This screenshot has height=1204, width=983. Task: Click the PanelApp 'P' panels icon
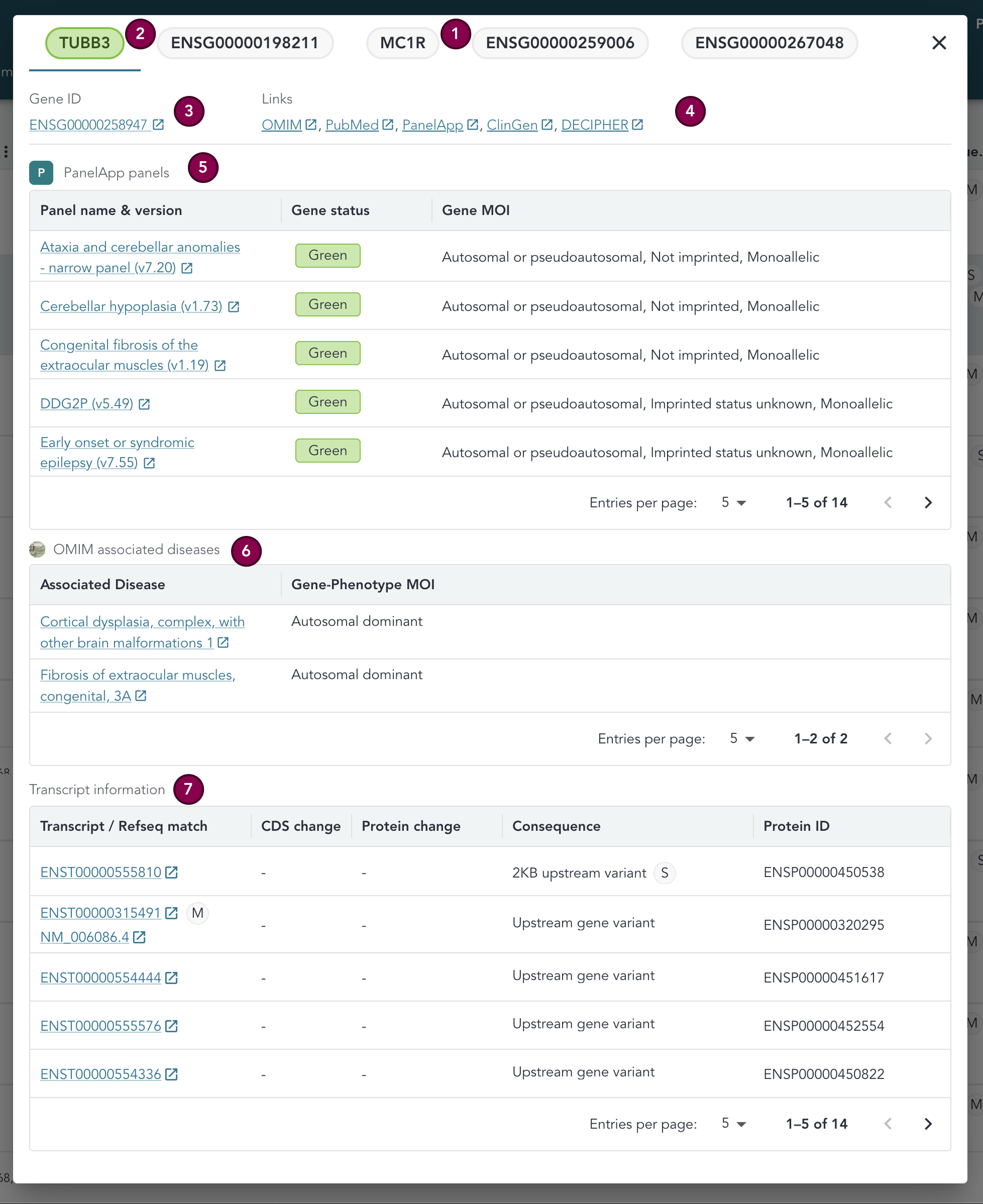[x=41, y=173]
